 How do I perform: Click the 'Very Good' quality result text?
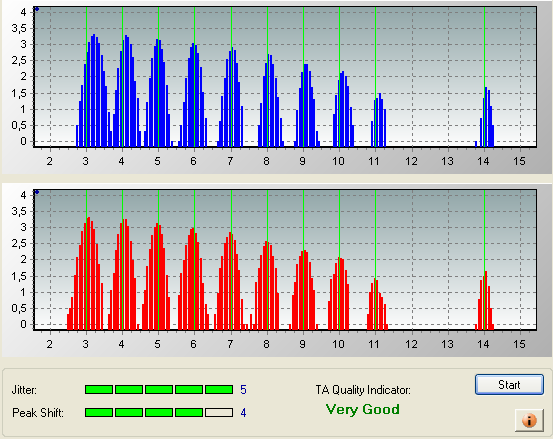click(x=363, y=409)
